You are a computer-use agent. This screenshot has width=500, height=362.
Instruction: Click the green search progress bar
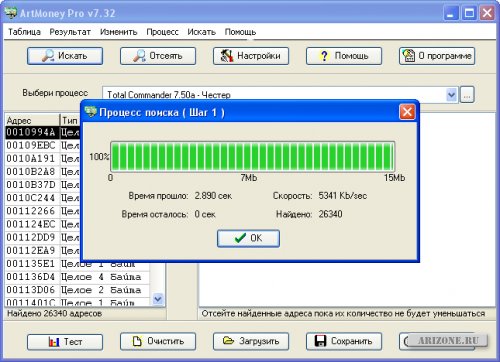(252, 156)
